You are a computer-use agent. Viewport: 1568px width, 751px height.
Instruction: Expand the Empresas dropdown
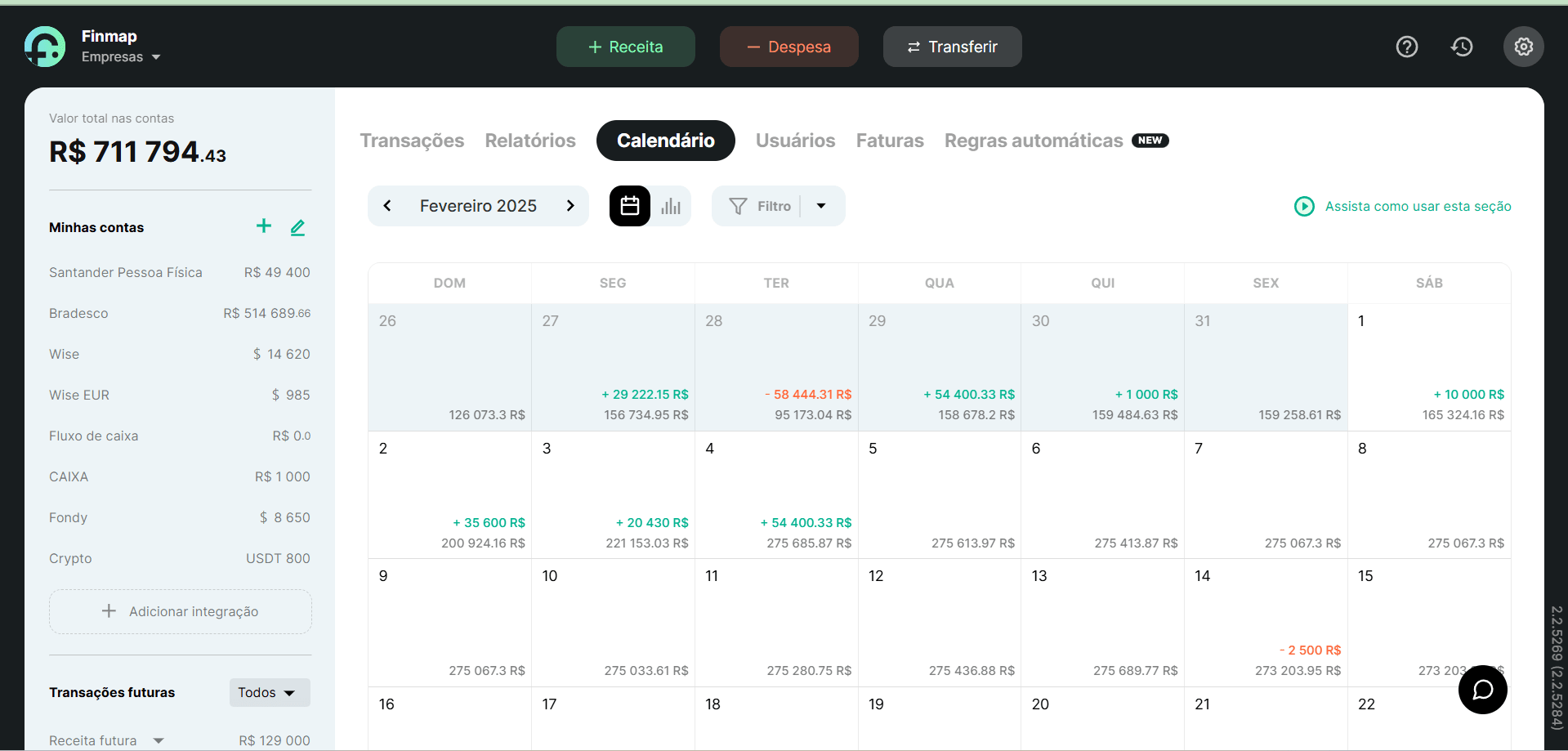click(x=155, y=57)
